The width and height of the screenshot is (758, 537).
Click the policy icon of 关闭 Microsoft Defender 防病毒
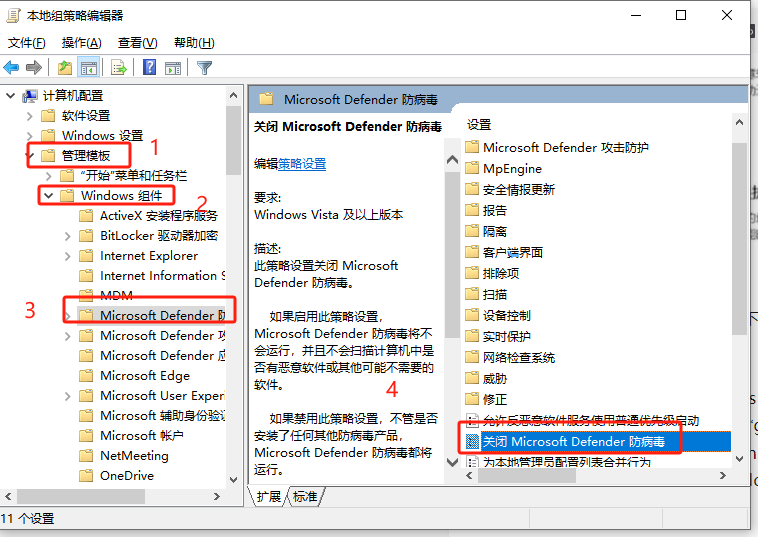[x=472, y=441]
